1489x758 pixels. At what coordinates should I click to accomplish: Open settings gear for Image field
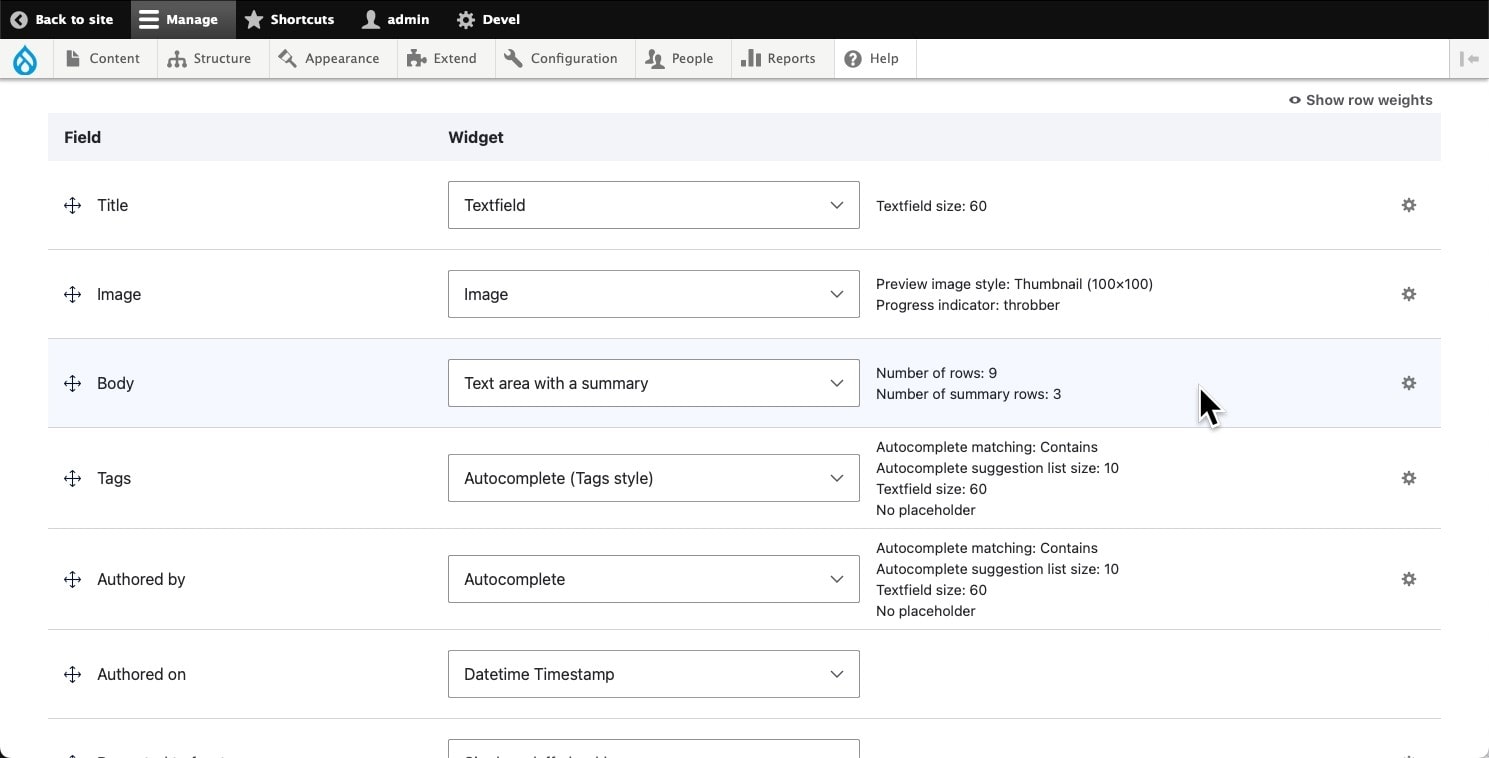pos(1408,294)
